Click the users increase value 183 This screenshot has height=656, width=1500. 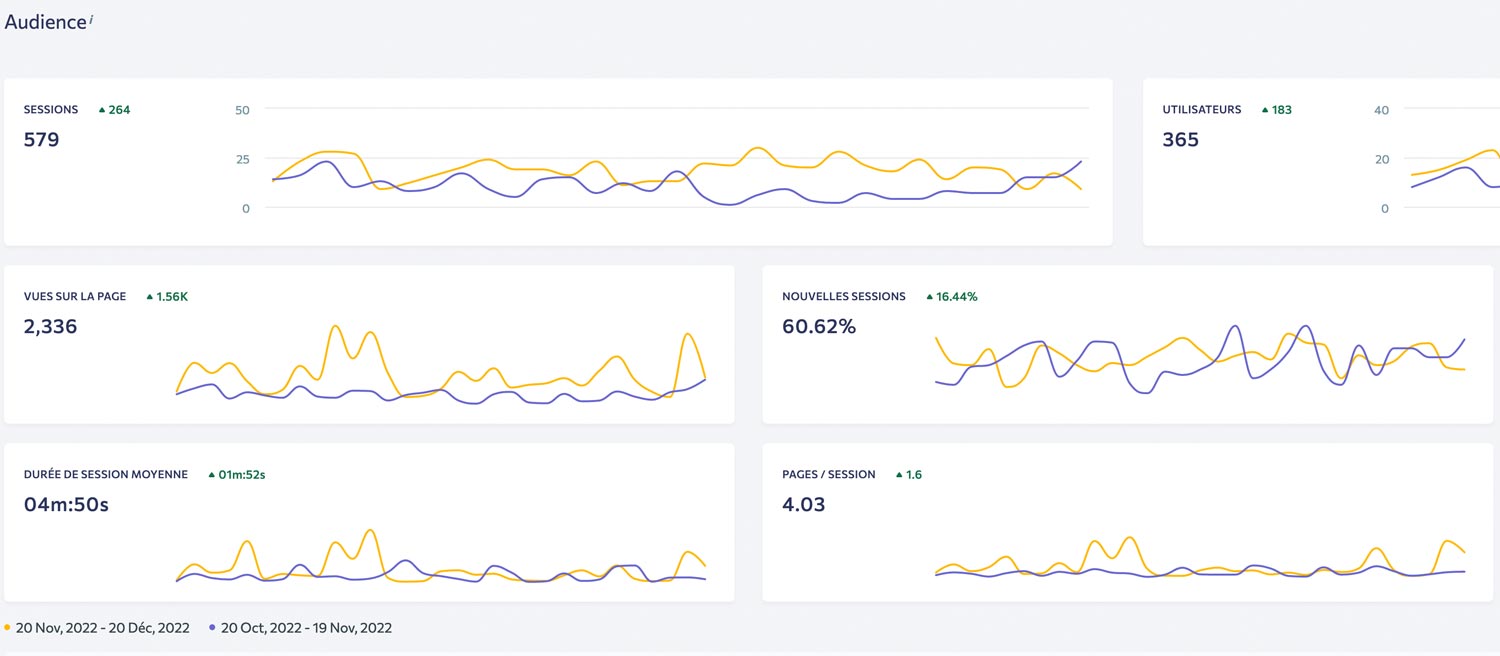click(1282, 110)
